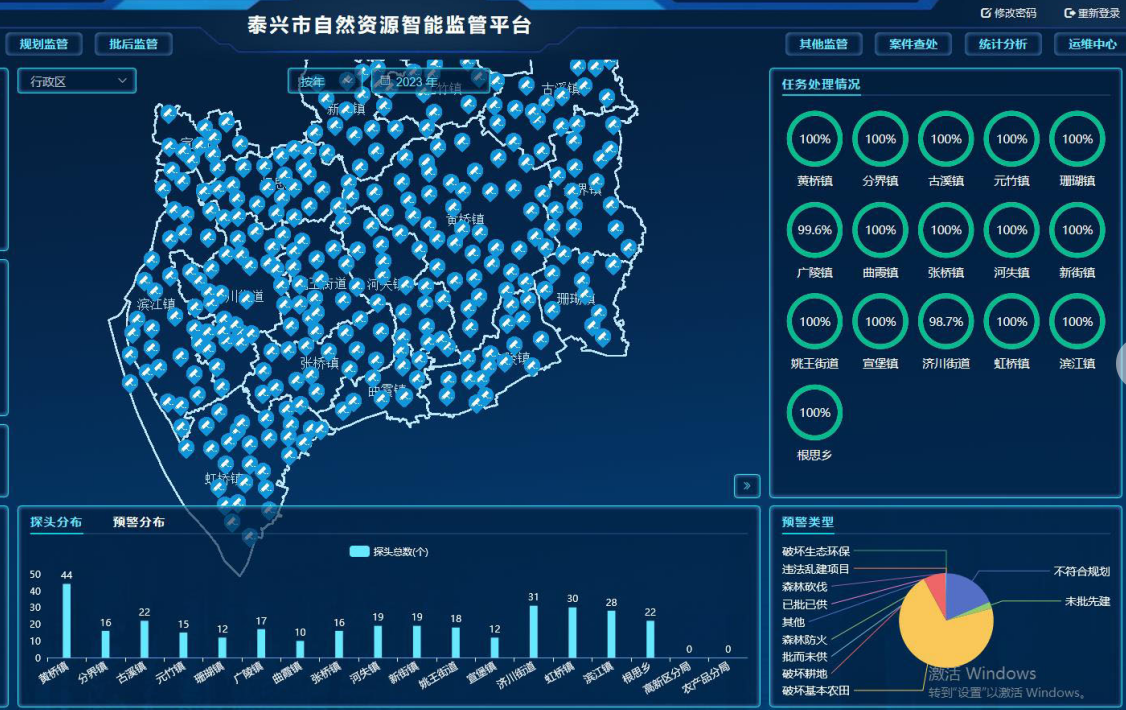1126x710 pixels.
Task: Open the 2023年 year picker
Action: click(x=430, y=81)
